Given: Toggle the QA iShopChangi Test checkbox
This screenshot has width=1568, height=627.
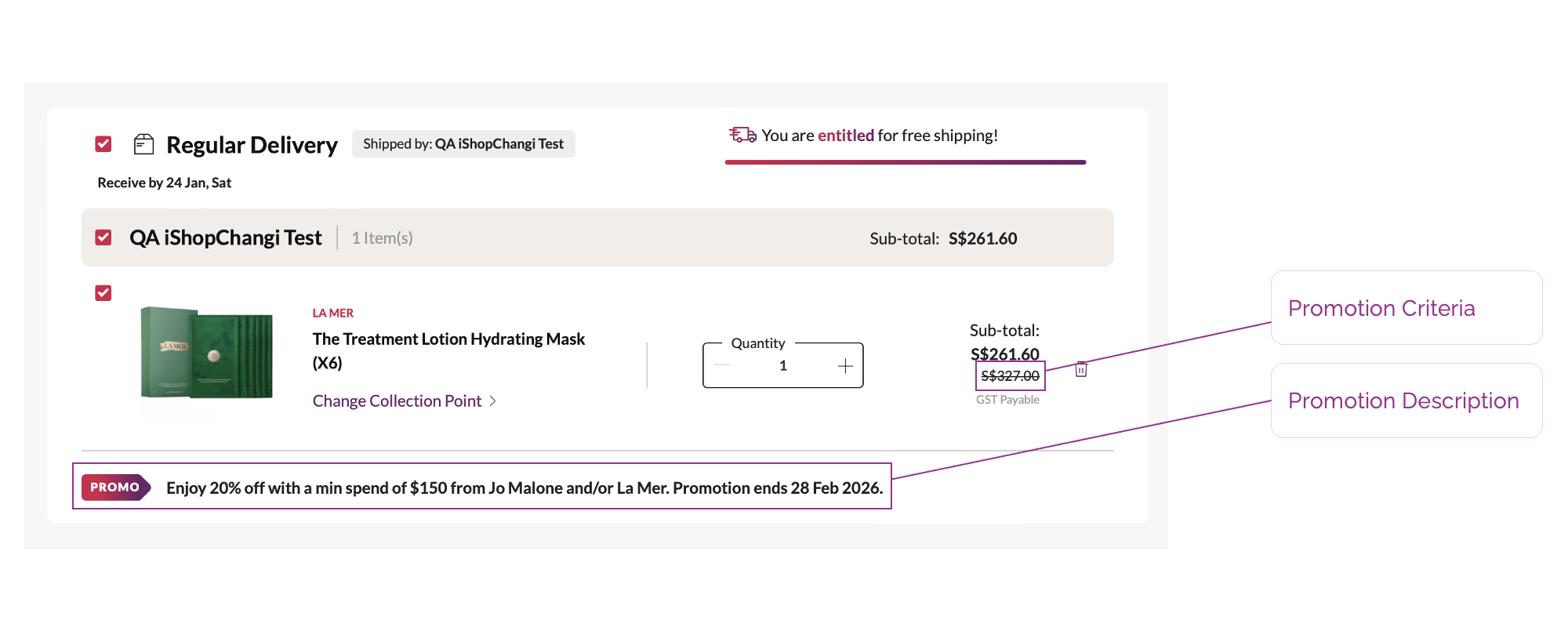Looking at the screenshot, I should click(103, 237).
